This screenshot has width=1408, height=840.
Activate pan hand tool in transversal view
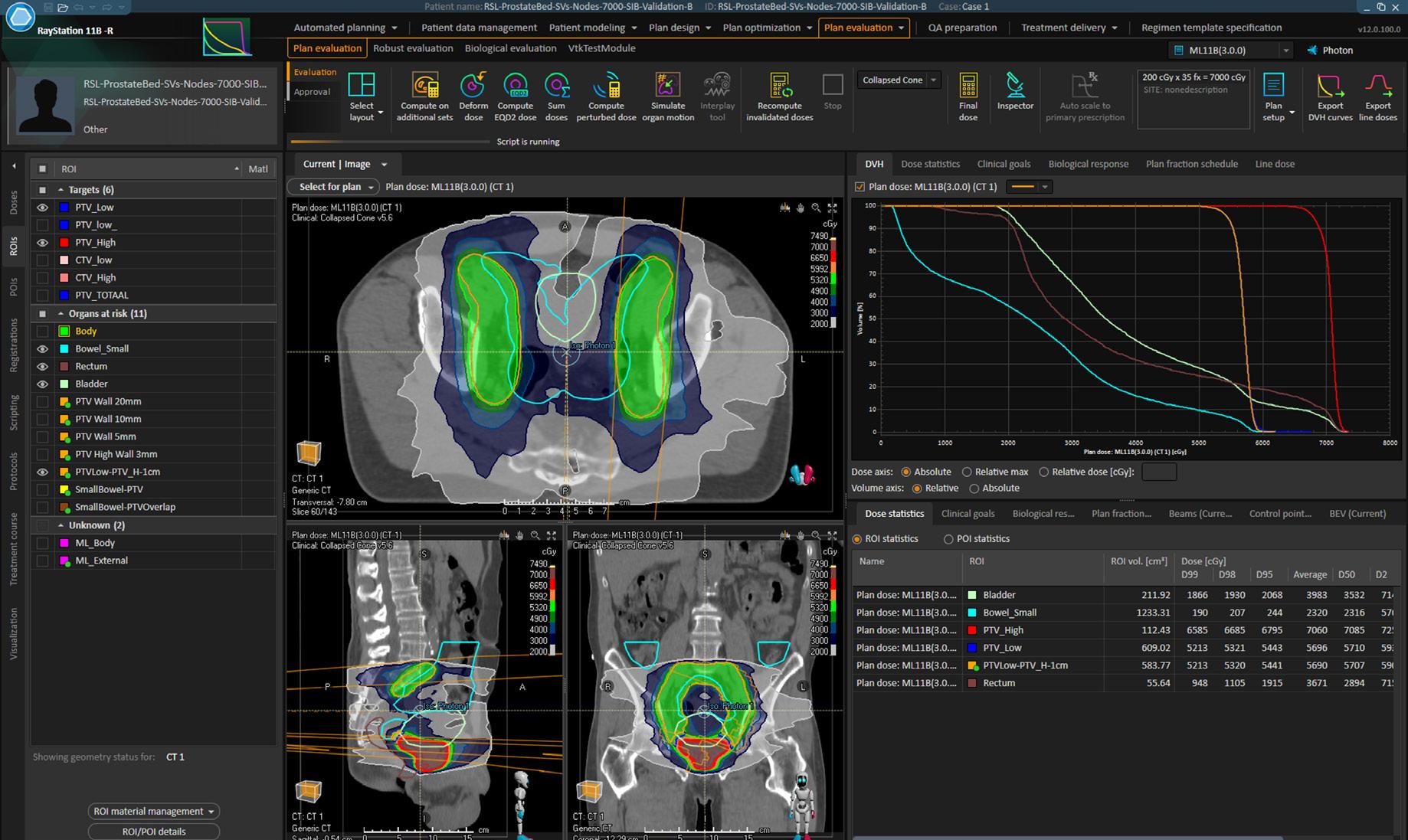click(x=801, y=208)
